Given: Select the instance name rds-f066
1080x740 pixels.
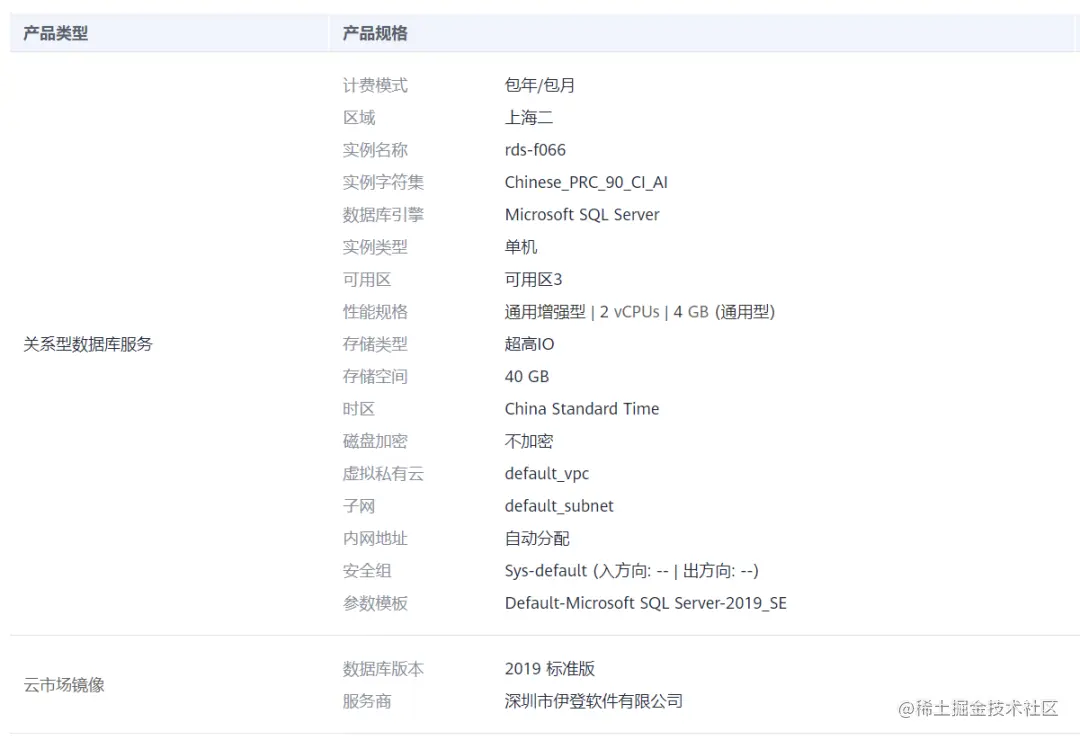Looking at the screenshot, I should point(534,150).
